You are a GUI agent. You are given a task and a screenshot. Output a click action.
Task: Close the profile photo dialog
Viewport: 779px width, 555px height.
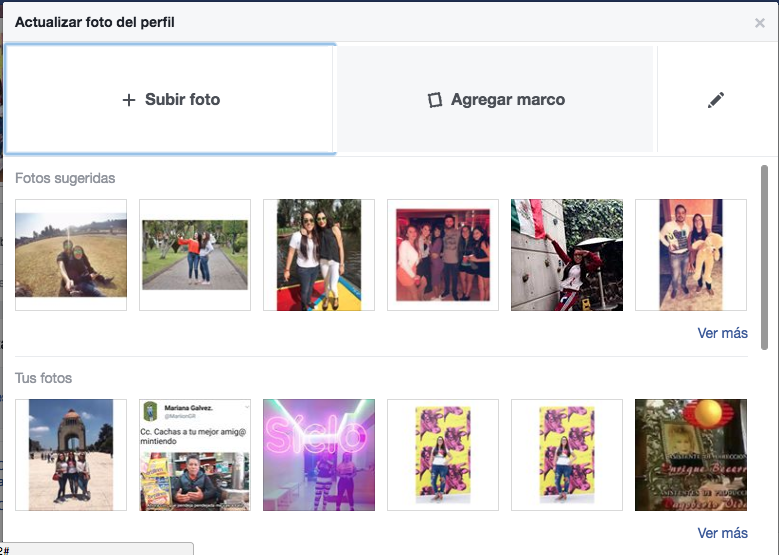[760, 23]
